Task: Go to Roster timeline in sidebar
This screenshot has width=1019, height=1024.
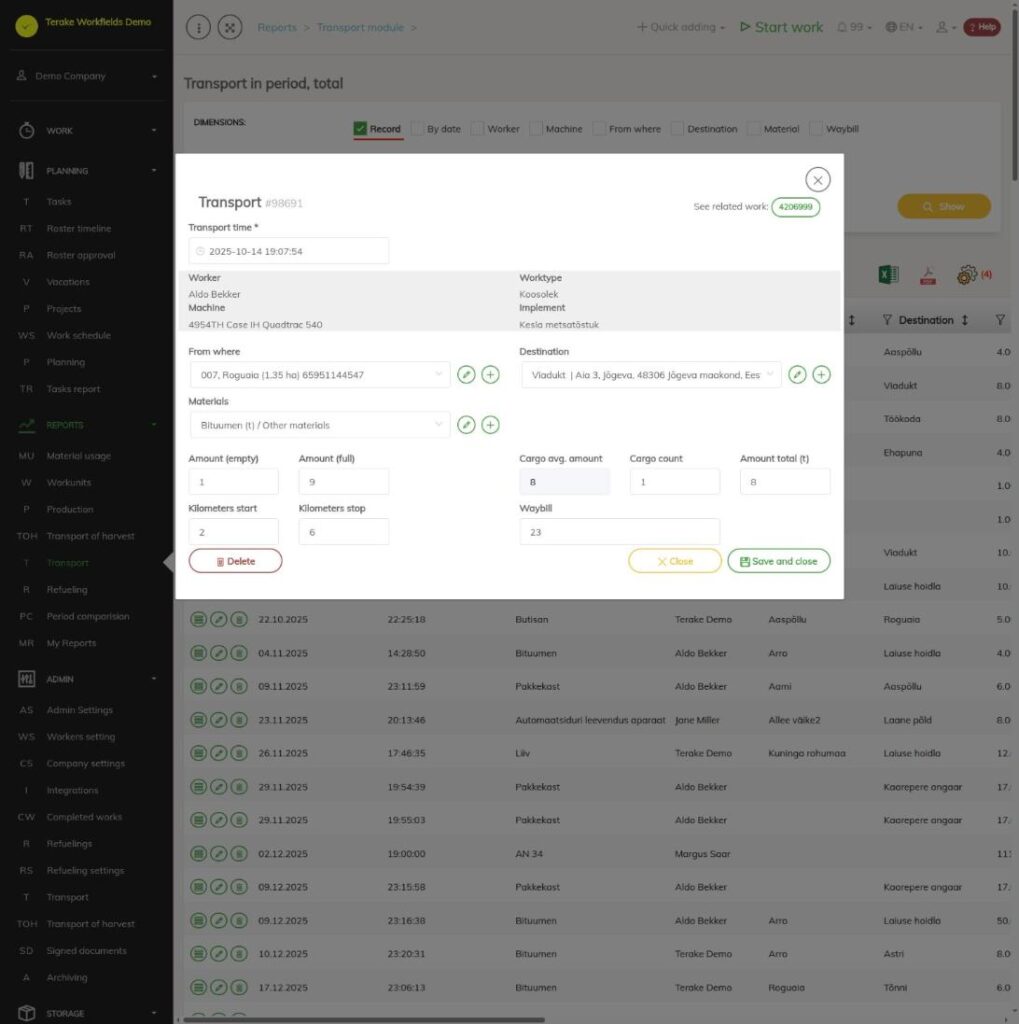Action: coord(78,229)
